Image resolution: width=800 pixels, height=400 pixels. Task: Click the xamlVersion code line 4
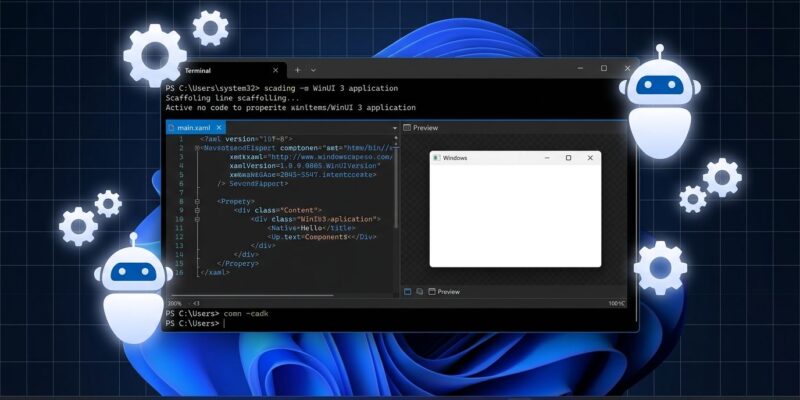305,166
